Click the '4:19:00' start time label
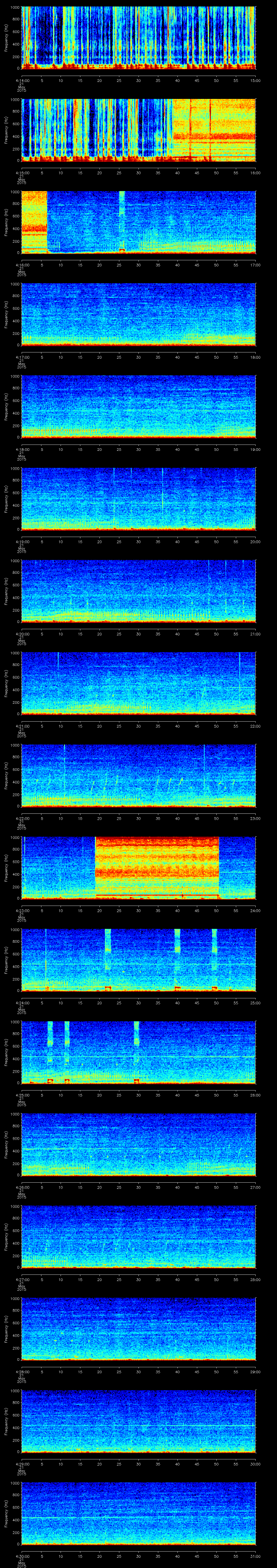This screenshot has height=1568, width=277. click(x=22, y=542)
